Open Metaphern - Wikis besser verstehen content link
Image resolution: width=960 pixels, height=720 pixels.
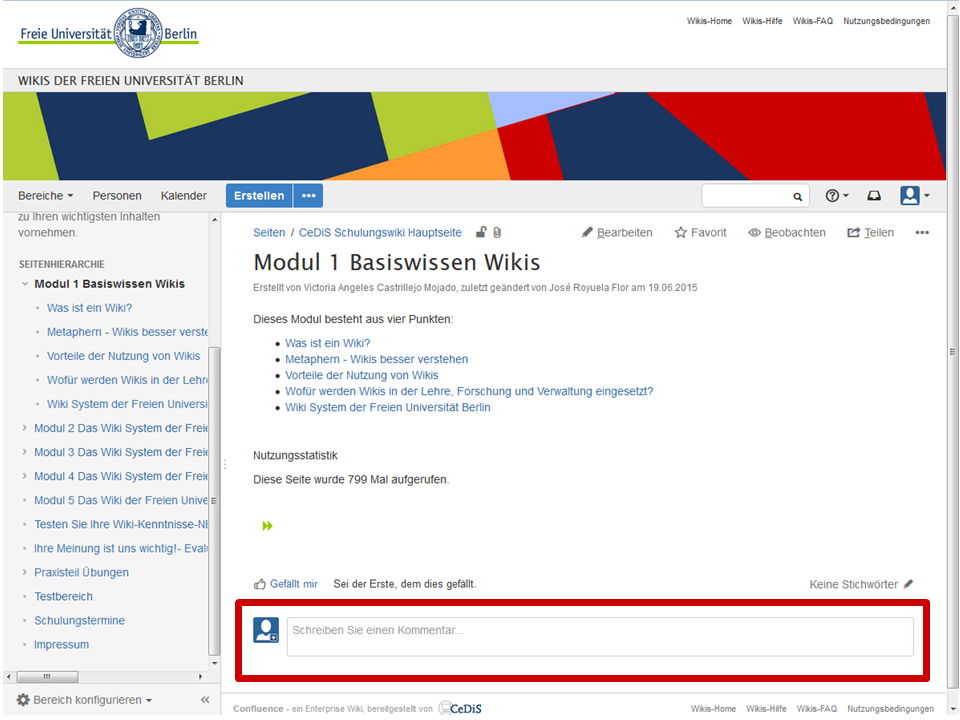click(377, 359)
